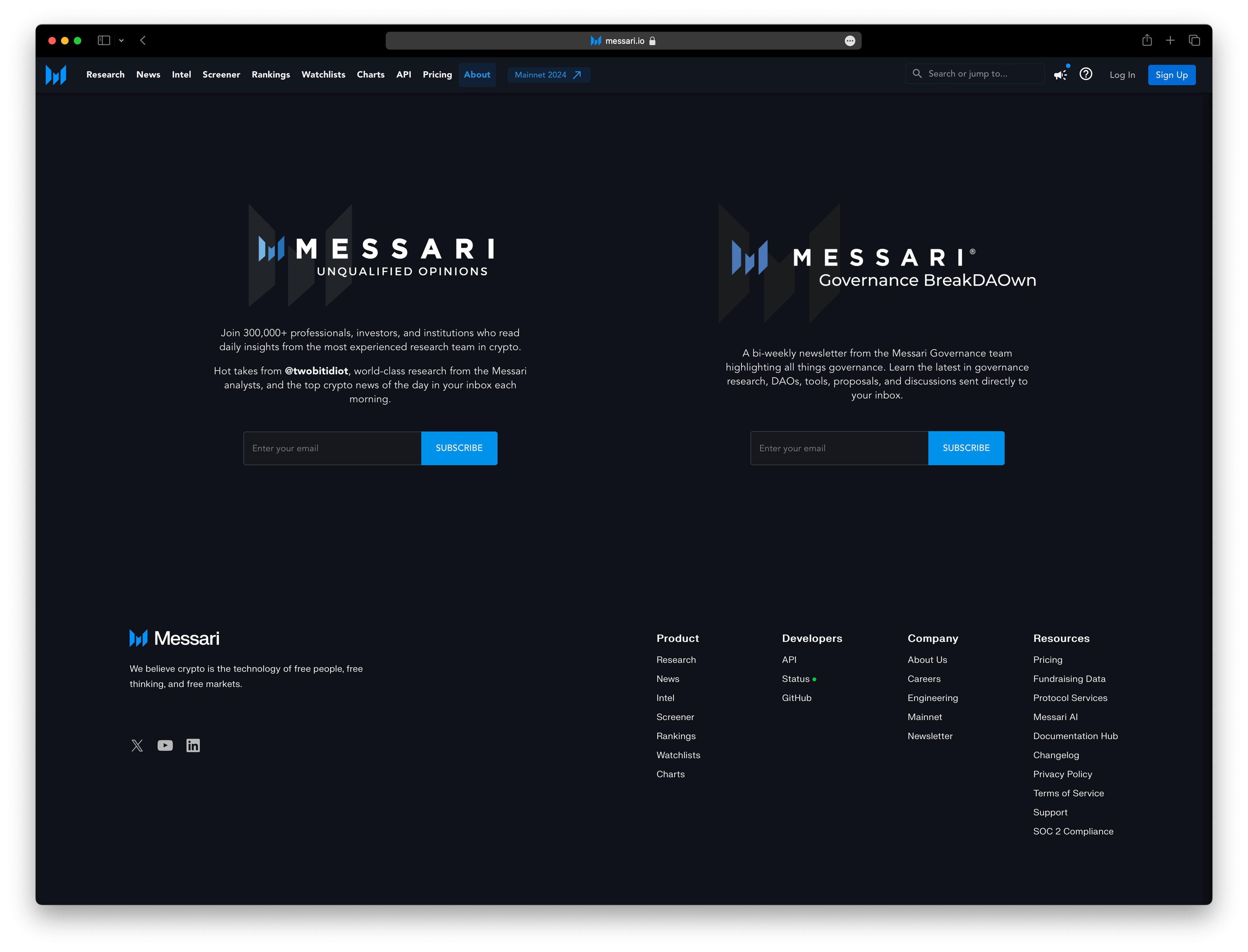
Task: Open the Messari AI link
Action: [1055, 717]
